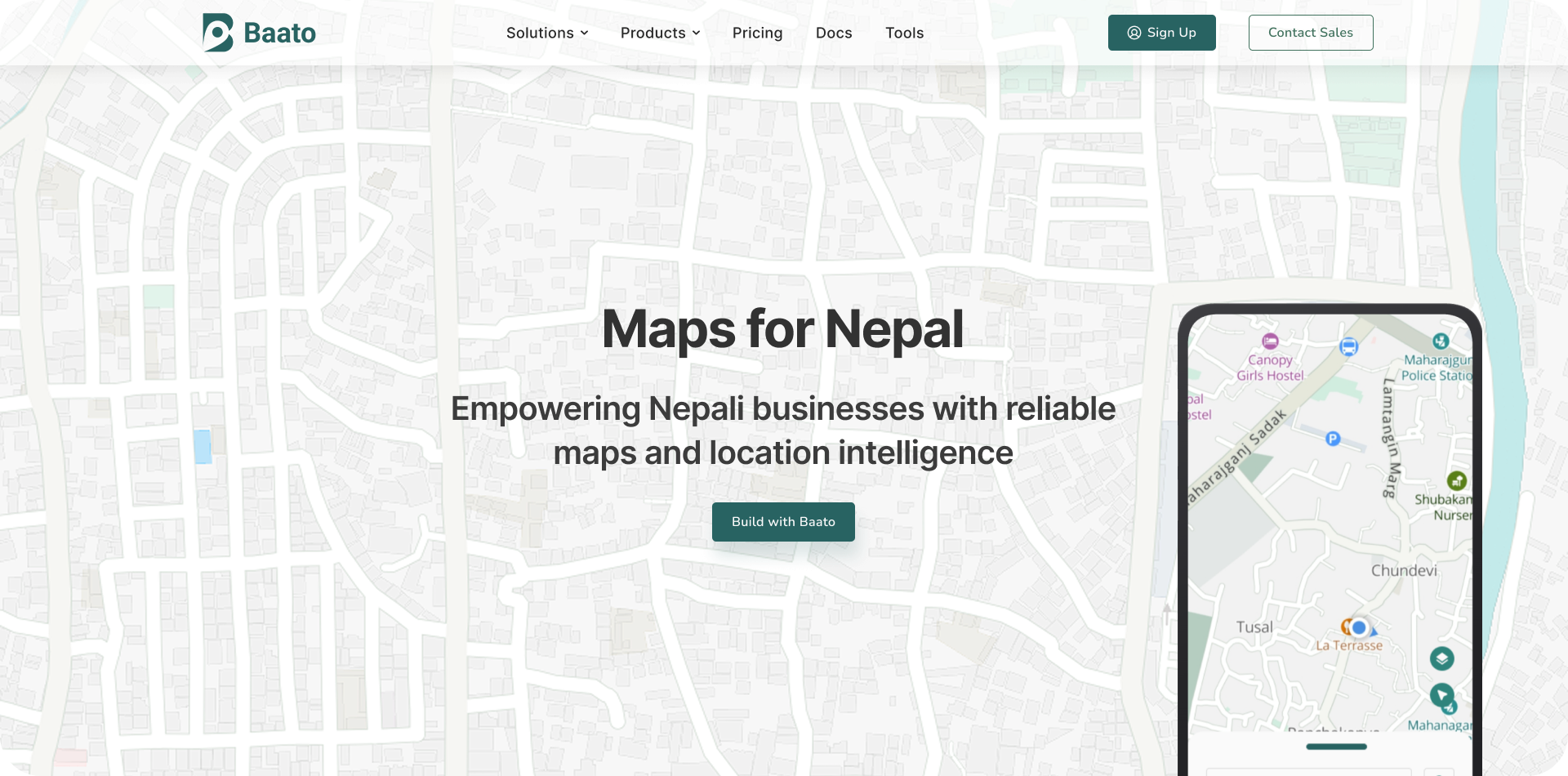Click the La Terrasse label text
This screenshot has height=776, width=1568.
1349,645
